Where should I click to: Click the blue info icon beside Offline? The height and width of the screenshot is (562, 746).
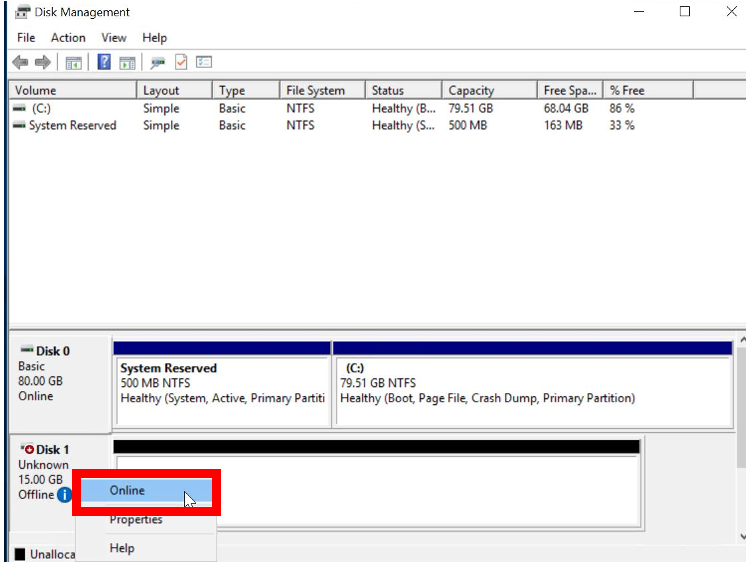64,495
